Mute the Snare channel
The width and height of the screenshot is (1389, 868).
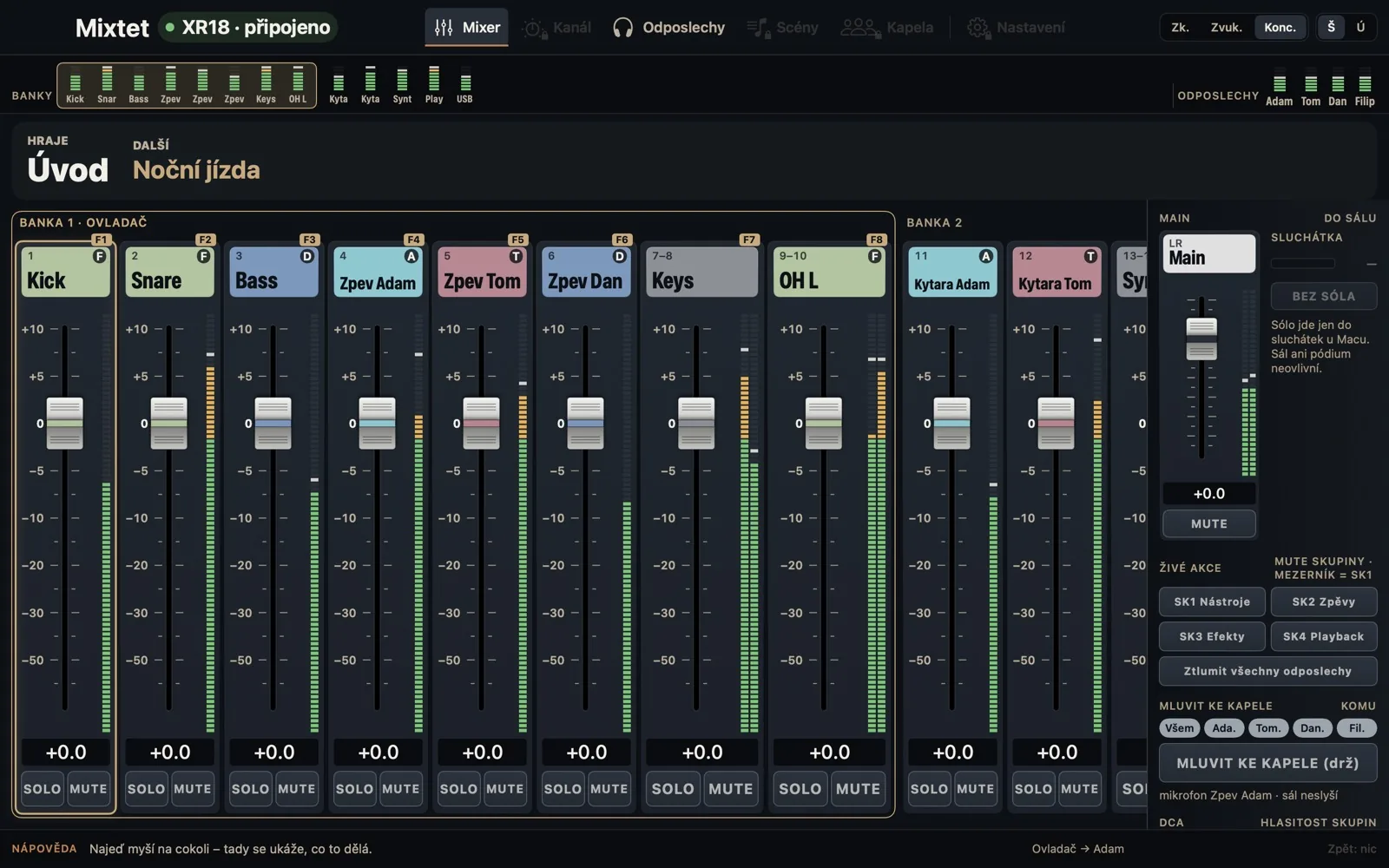click(192, 789)
